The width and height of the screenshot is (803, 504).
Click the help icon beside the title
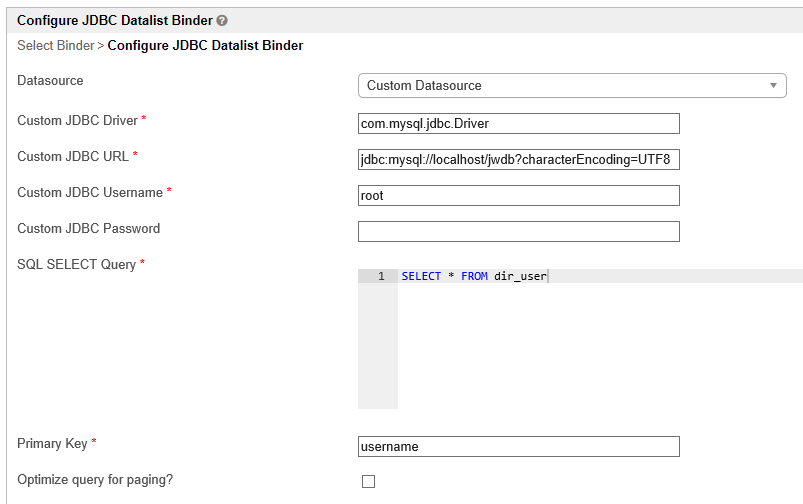[222, 20]
